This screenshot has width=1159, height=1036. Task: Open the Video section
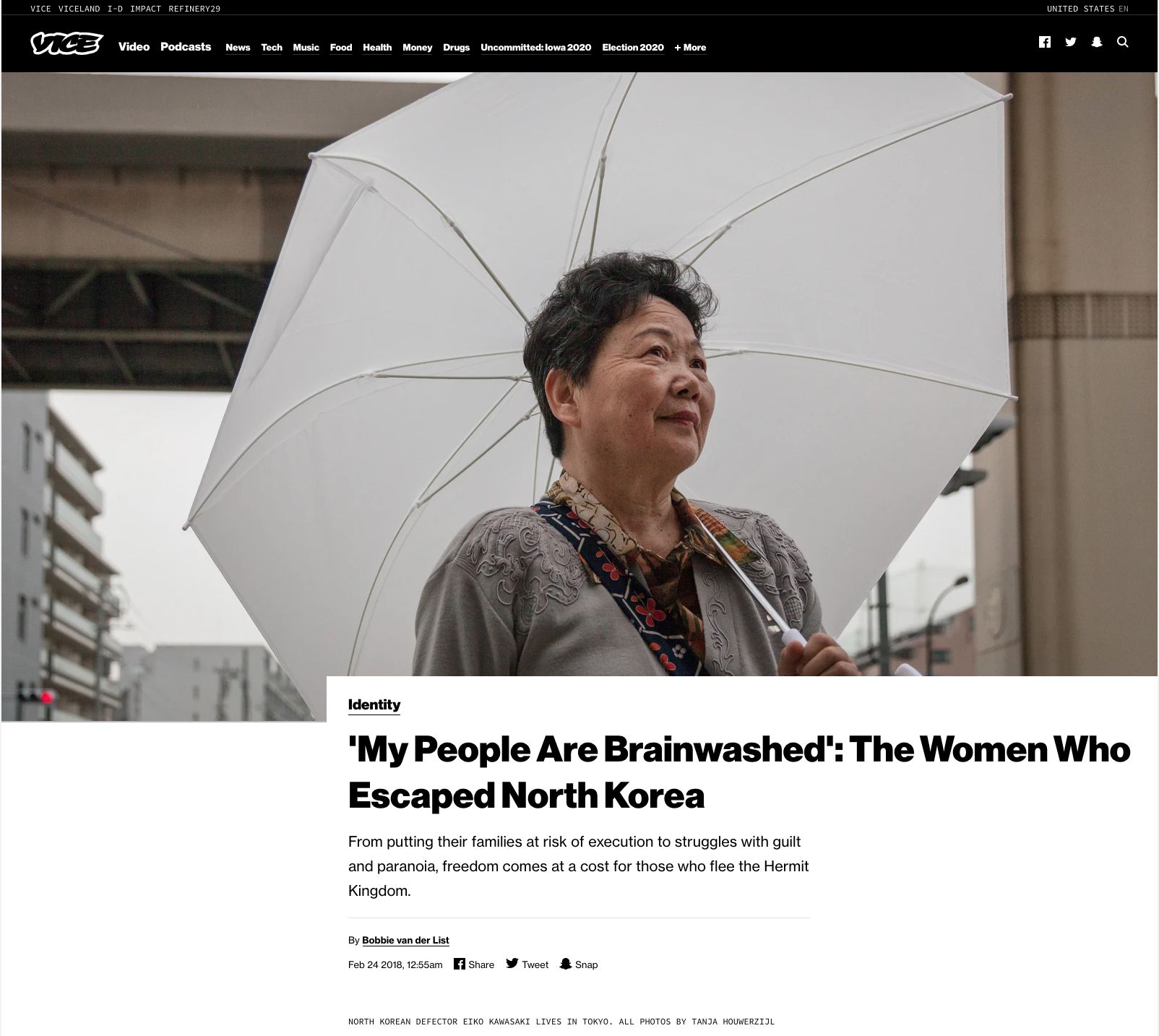pos(134,47)
